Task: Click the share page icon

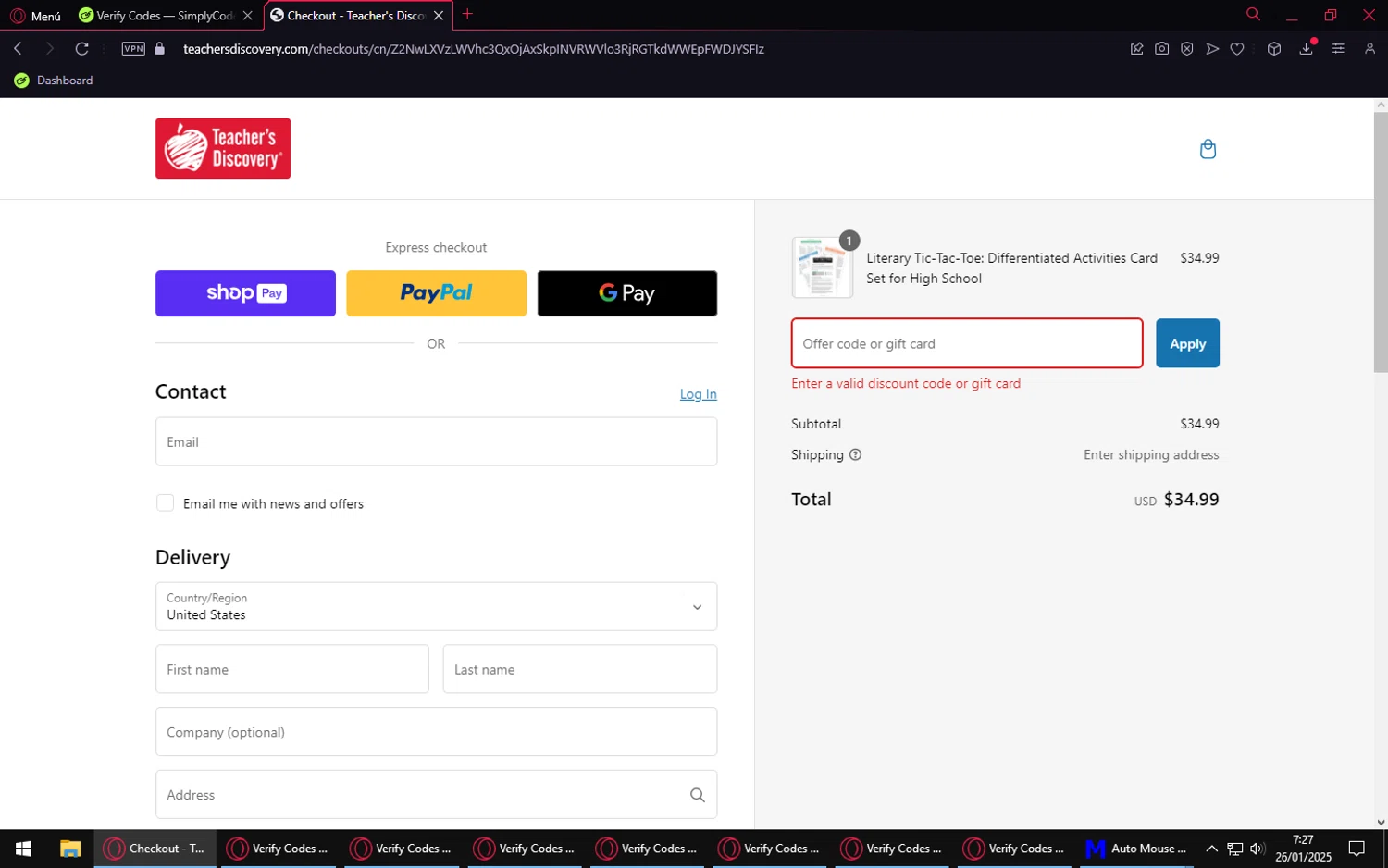Action: tap(1136, 49)
